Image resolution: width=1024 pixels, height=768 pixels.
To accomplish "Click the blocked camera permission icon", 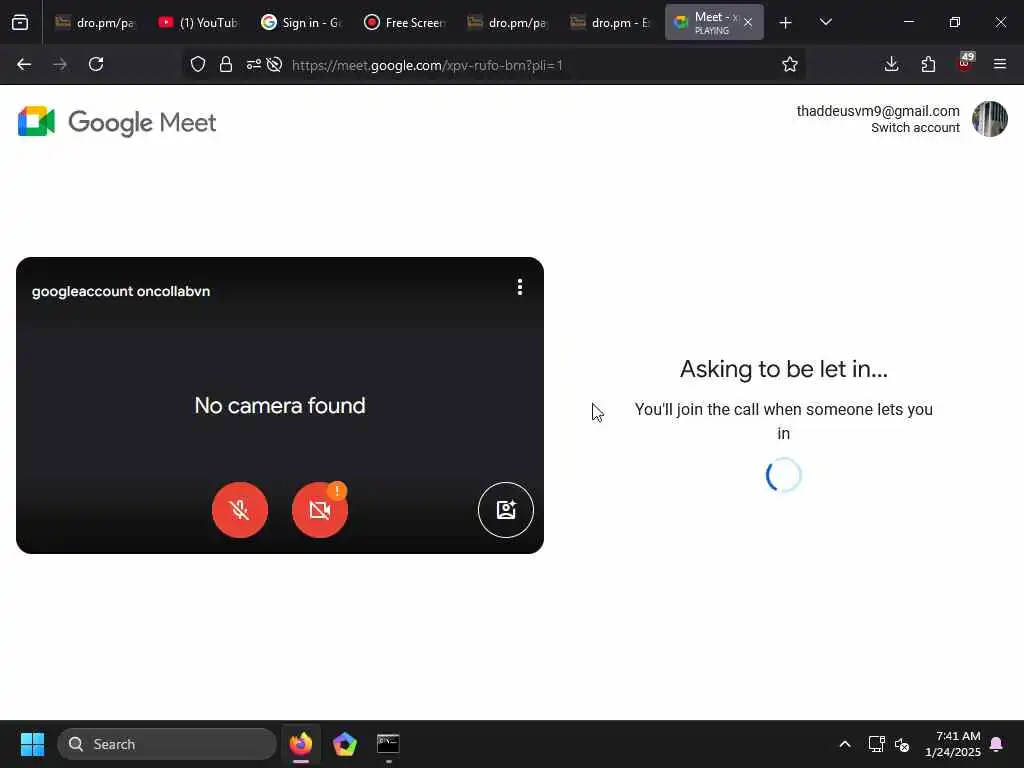I will (x=275, y=65).
